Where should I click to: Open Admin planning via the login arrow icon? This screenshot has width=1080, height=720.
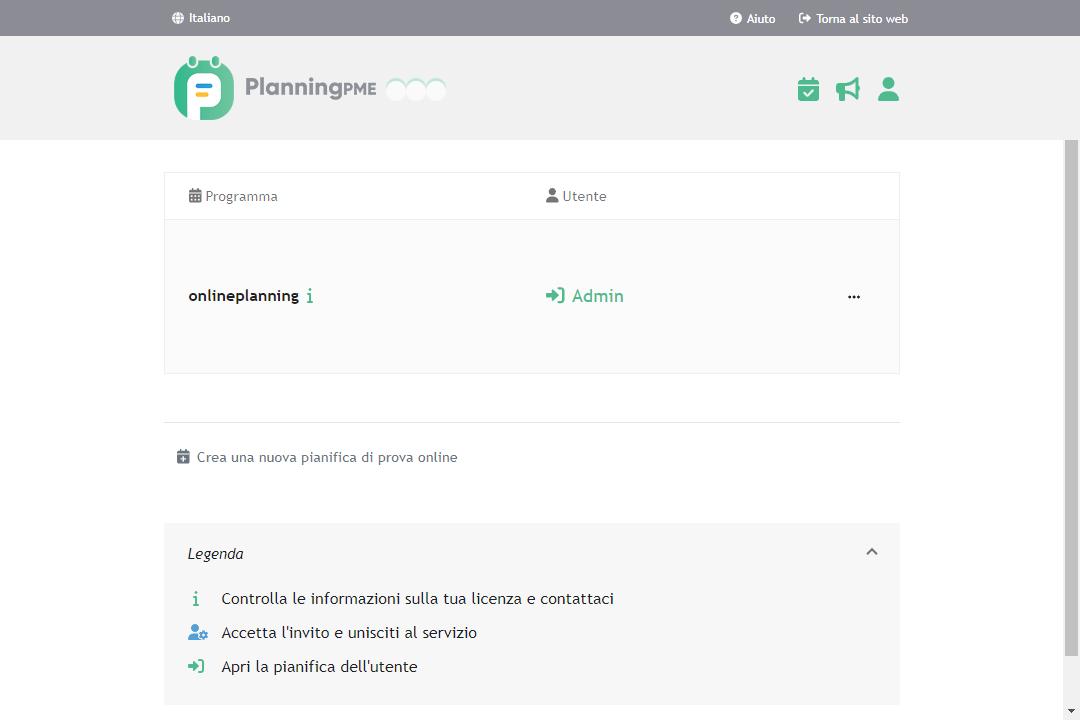(x=554, y=296)
